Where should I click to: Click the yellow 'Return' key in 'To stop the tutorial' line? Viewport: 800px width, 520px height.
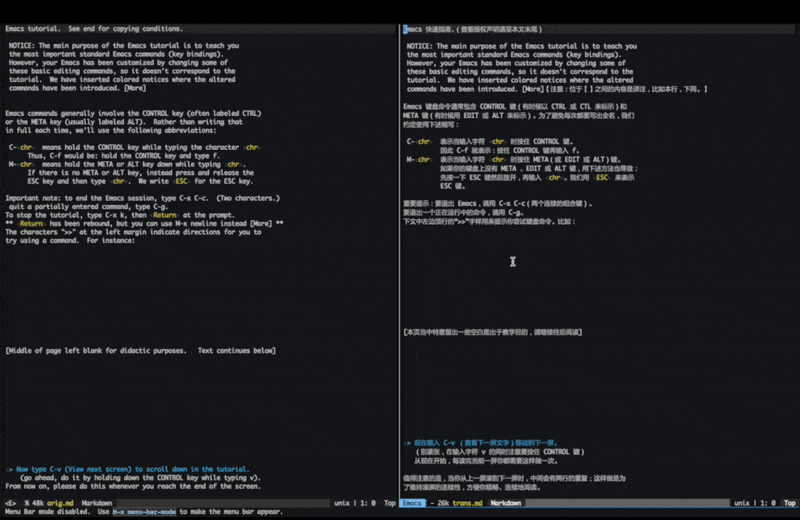coord(164,215)
